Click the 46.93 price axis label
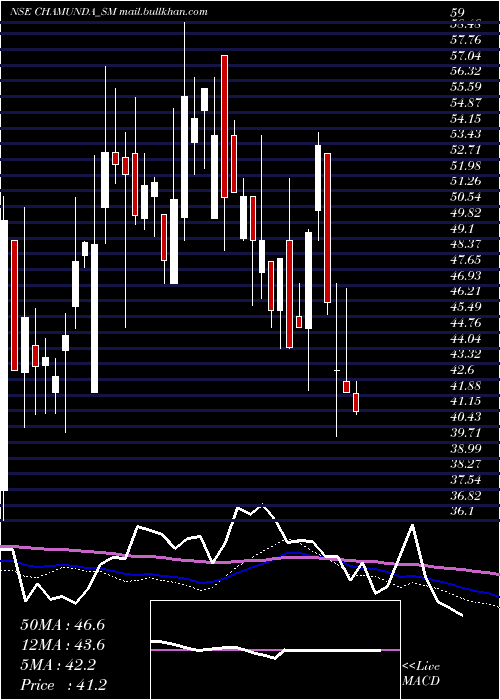This screenshot has width=500, height=700. (x=466, y=275)
